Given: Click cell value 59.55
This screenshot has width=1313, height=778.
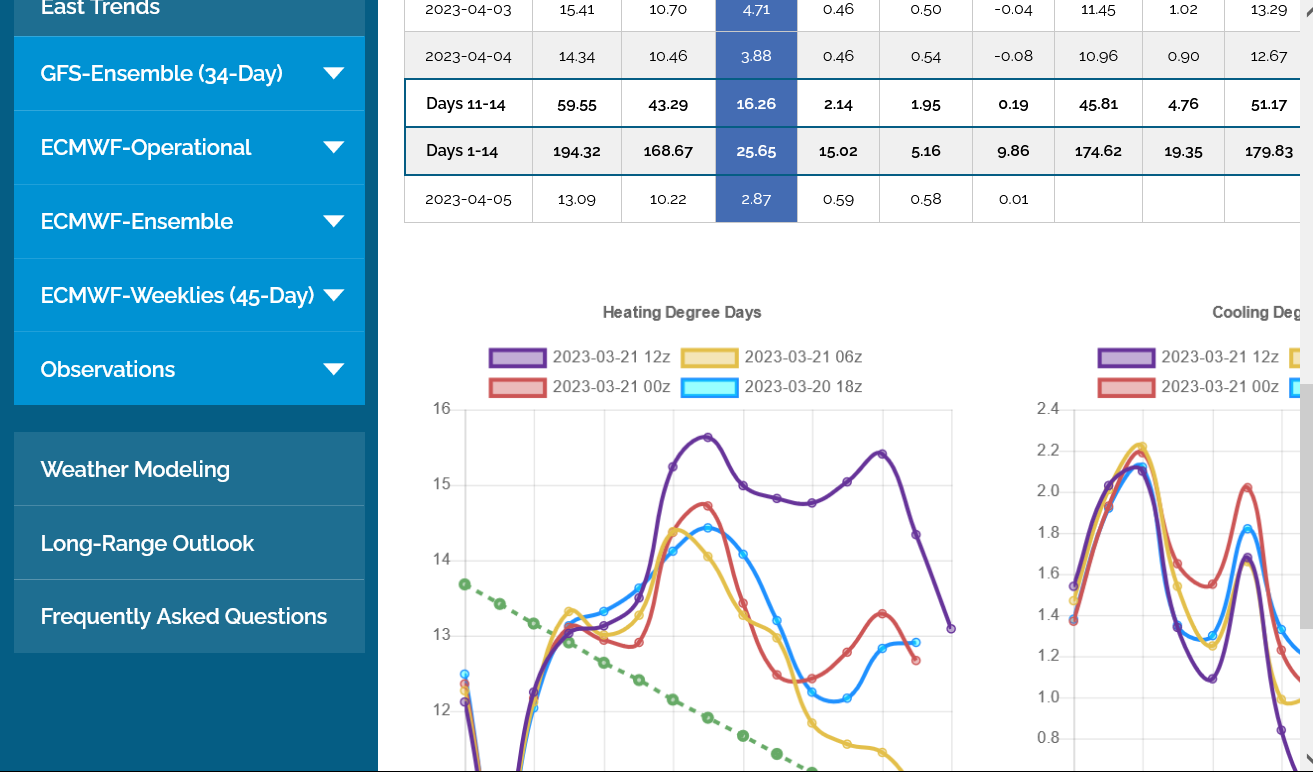Looking at the screenshot, I should click(577, 104).
